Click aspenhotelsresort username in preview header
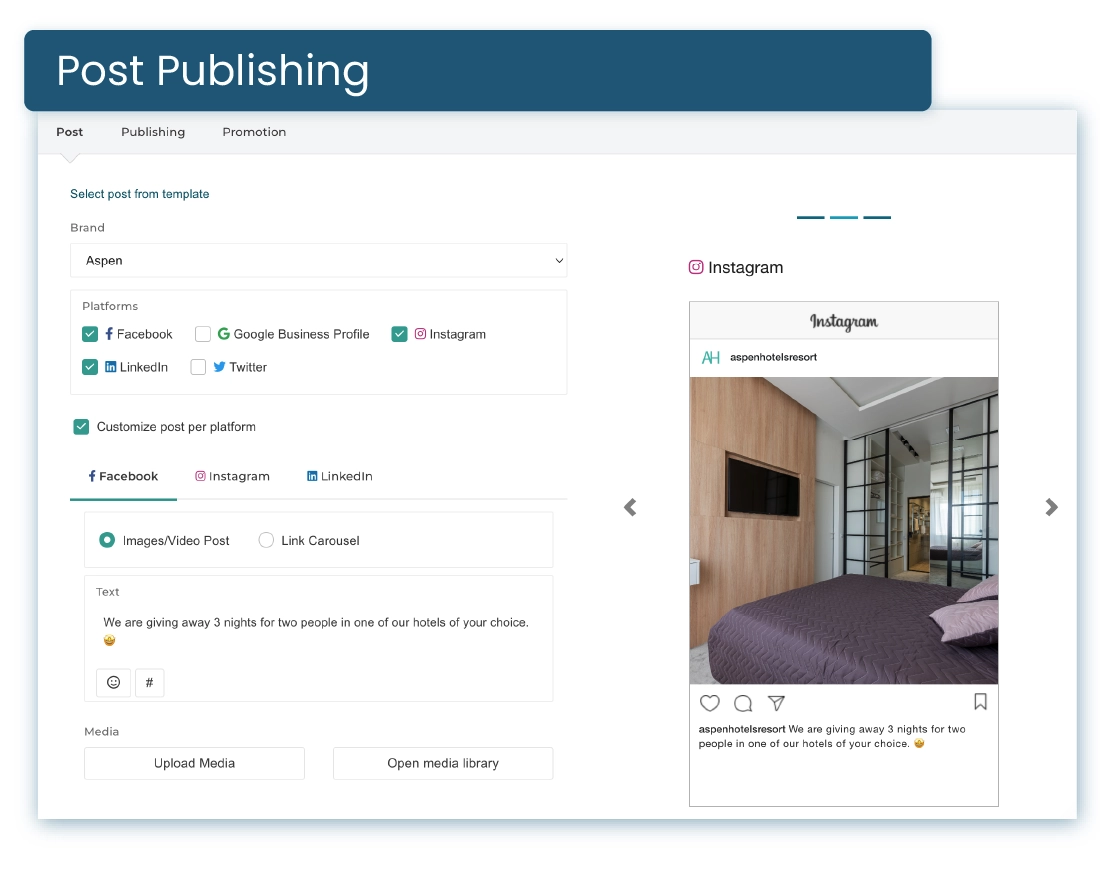The height and width of the screenshot is (880, 1100). click(x=773, y=357)
